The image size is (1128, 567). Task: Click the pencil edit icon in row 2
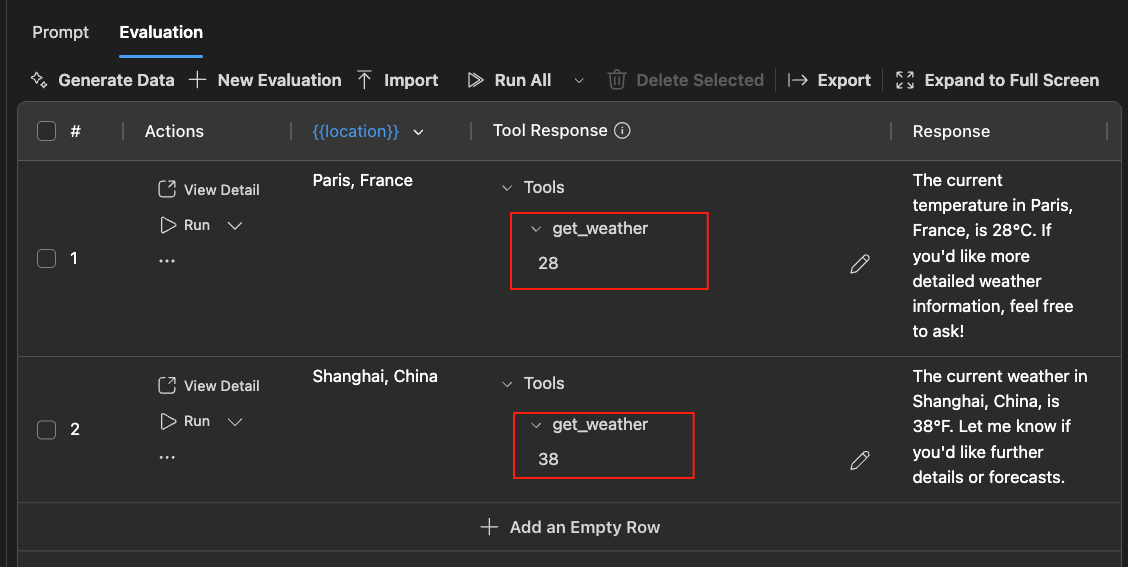pos(859,460)
